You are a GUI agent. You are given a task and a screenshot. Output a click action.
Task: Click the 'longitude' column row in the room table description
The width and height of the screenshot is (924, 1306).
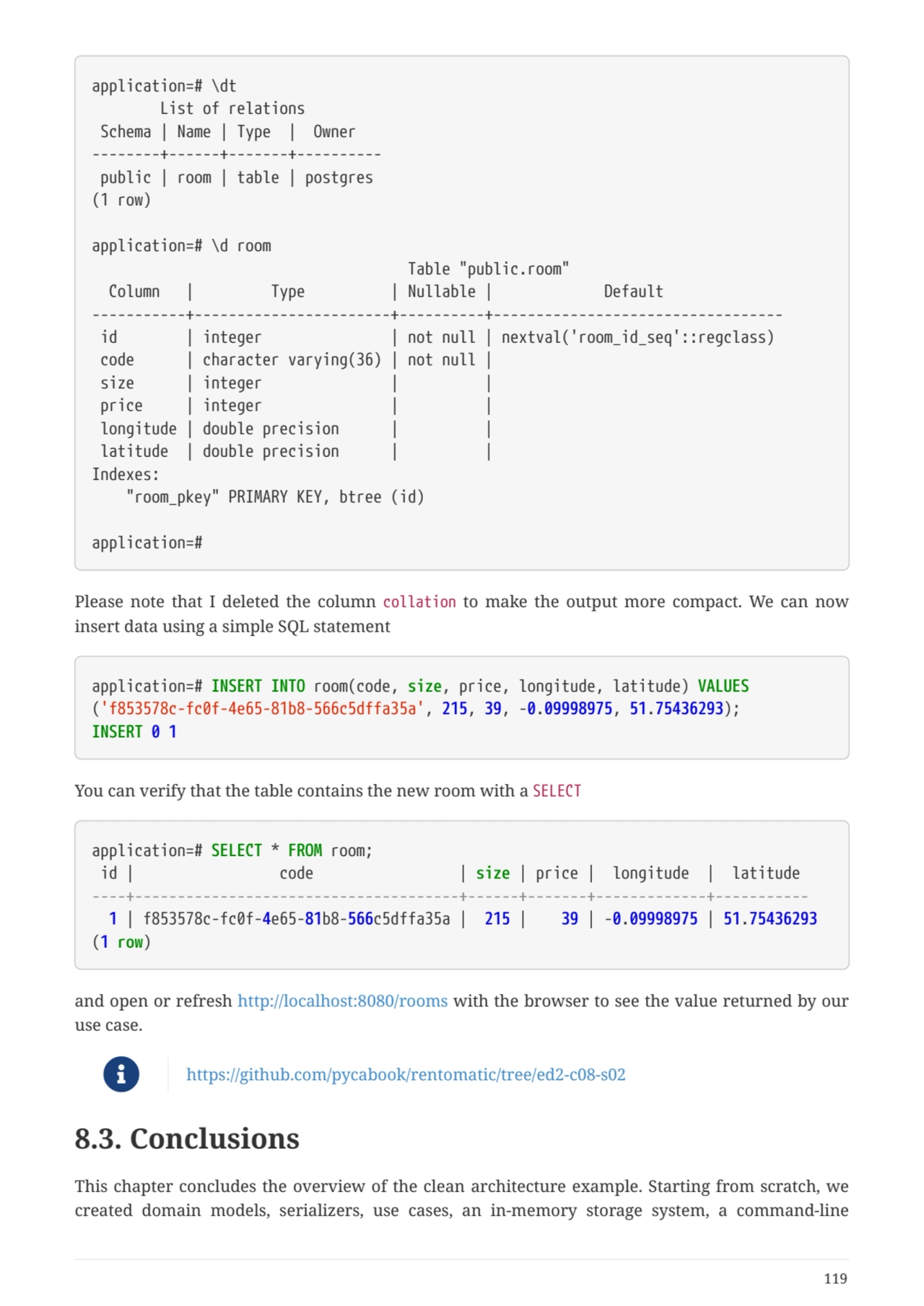(295, 429)
